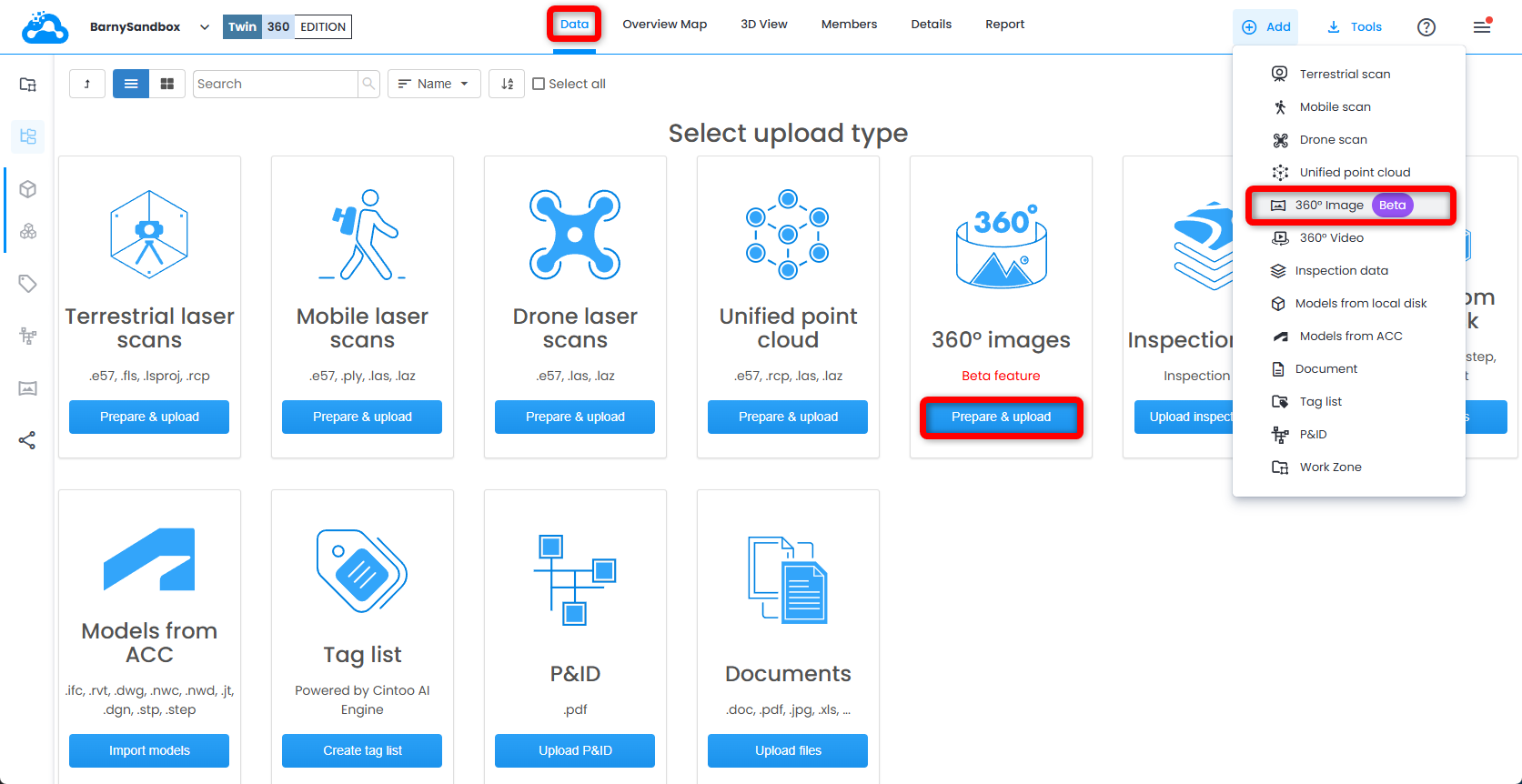The width and height of the screenshot is (1522, 784).
Task: Switch to grid view
Action: 167,84
